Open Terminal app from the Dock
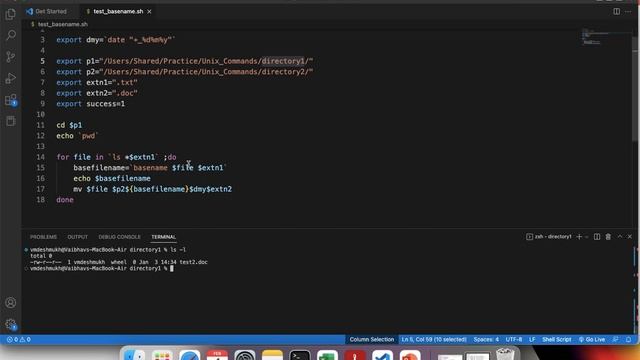 pos(300,356)
